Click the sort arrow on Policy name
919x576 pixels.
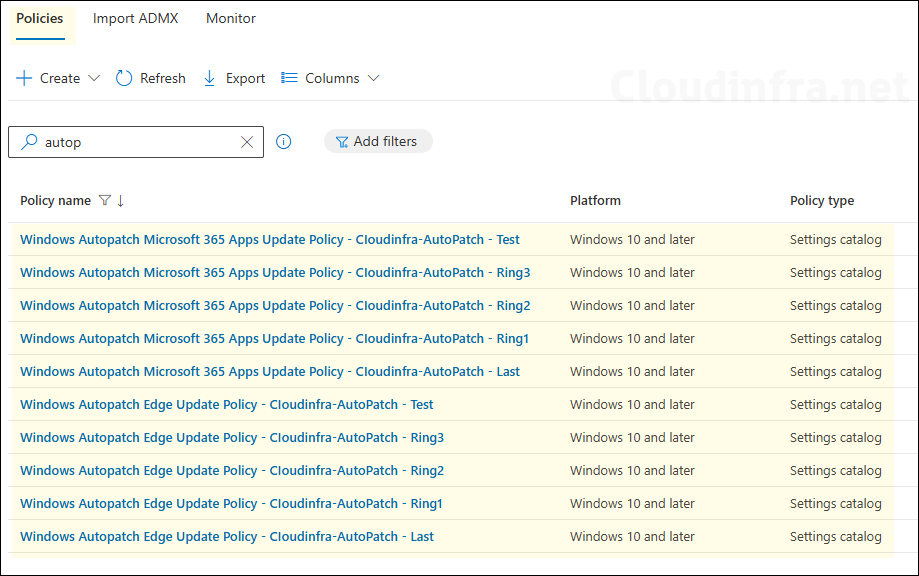121,201
